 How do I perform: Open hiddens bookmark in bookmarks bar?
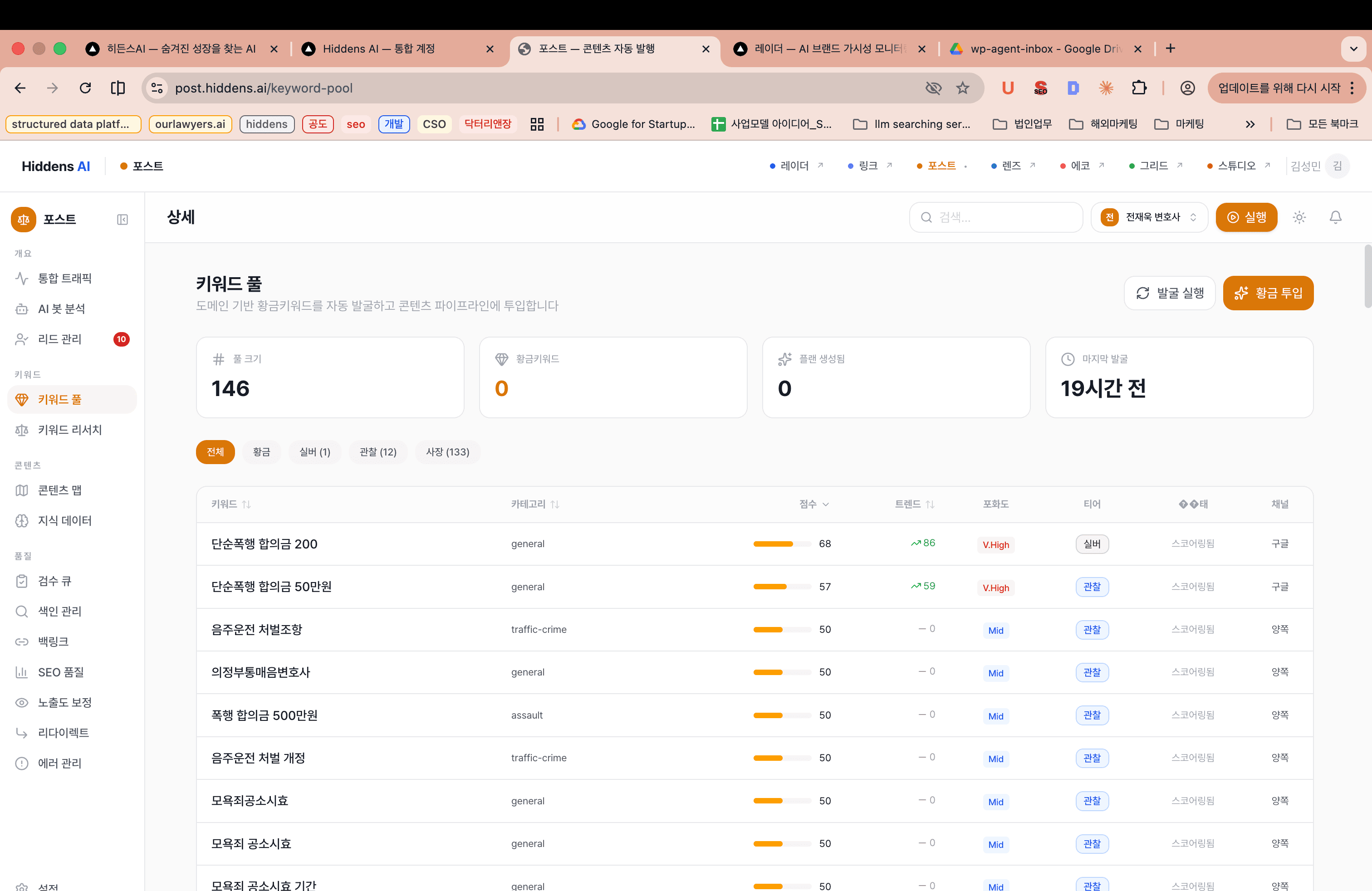267,124
